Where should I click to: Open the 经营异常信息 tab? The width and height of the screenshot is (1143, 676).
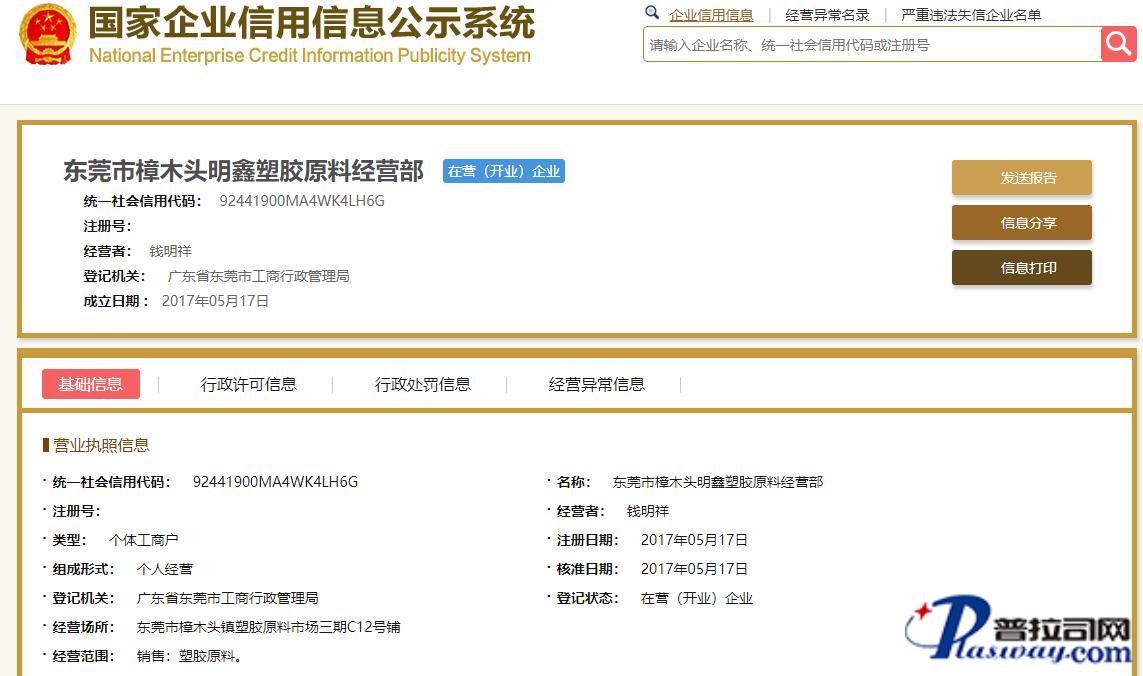[x=596, y=384]
